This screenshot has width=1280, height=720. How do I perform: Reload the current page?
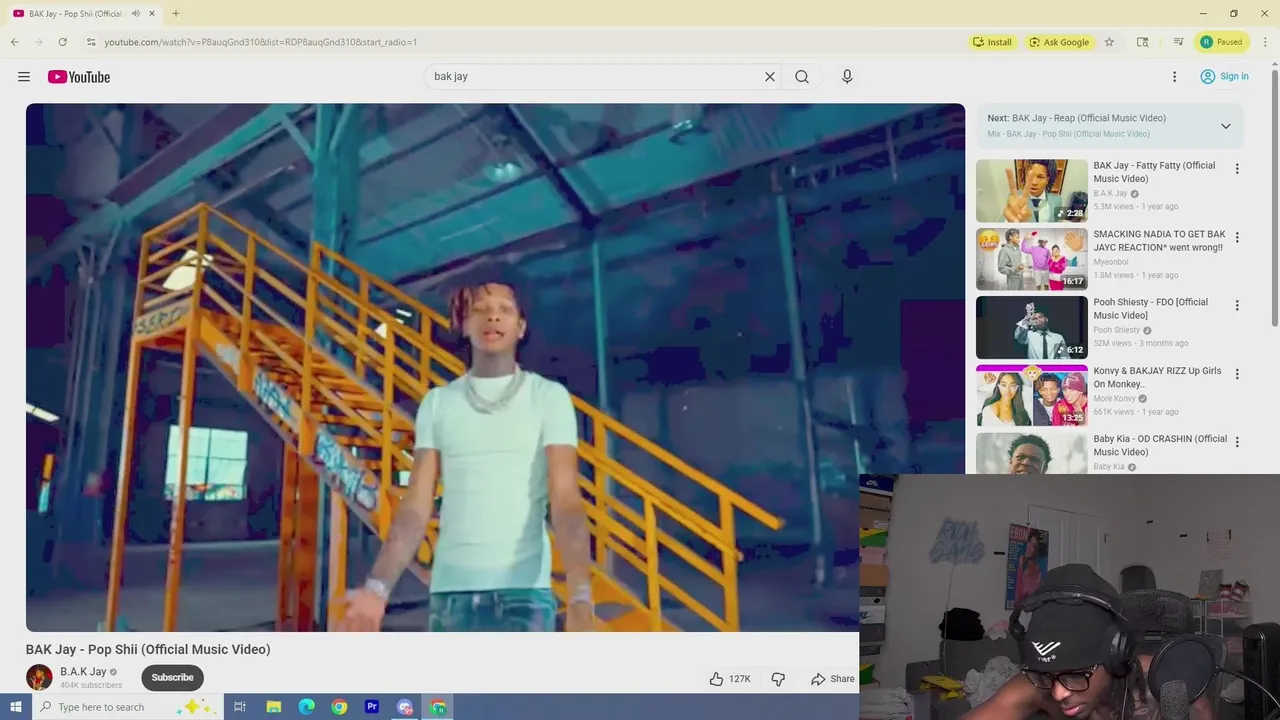pos(62,42)
